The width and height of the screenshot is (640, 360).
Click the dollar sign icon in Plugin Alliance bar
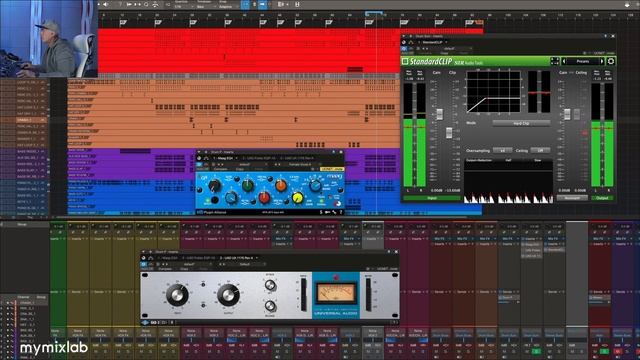321,212
